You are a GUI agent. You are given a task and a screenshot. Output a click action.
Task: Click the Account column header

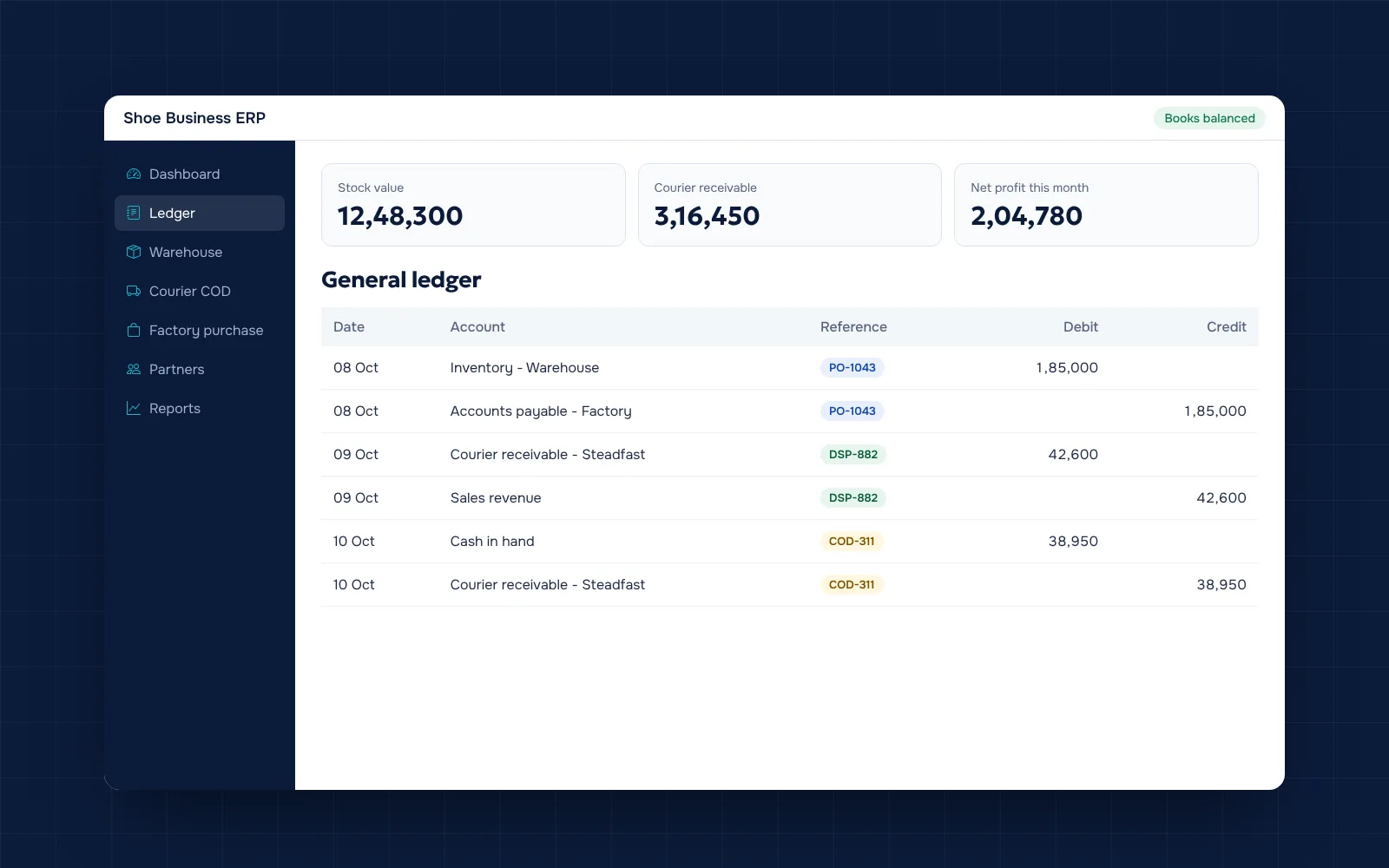(477, 326)
